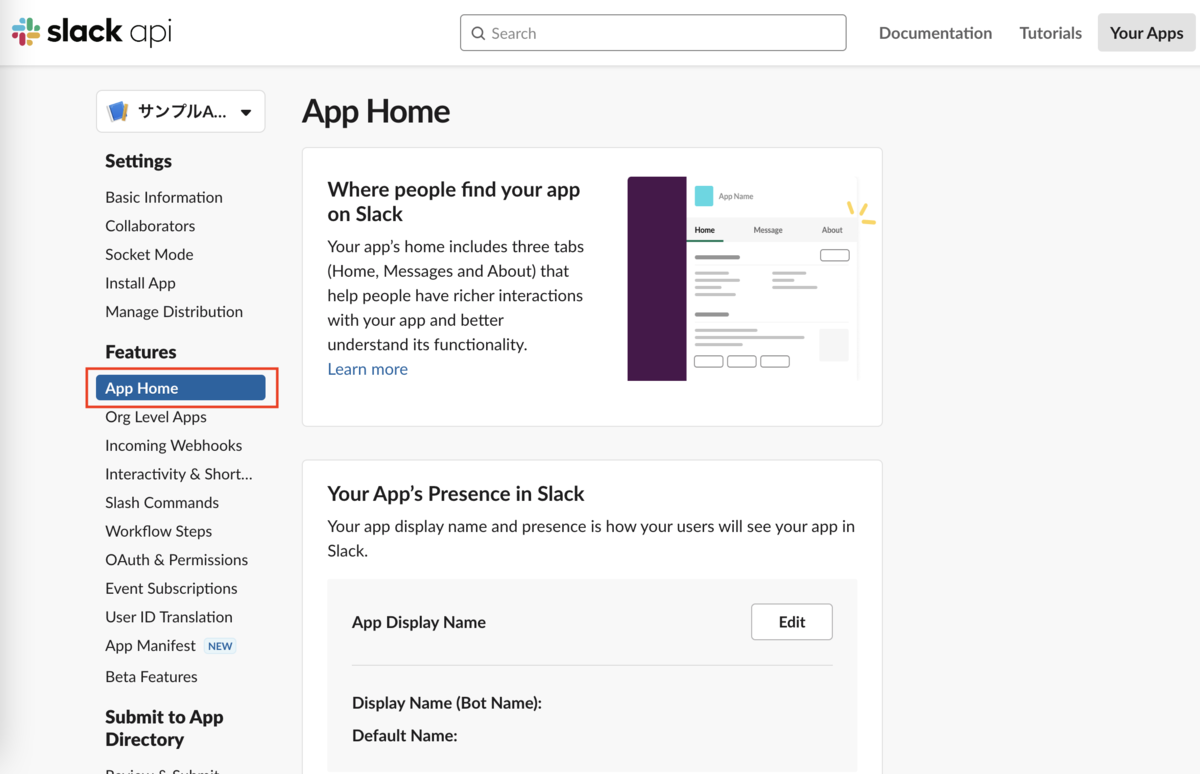Screen dimensions: 1200x774
Task: Edit the App Display Name
Action: pos(791,622)
